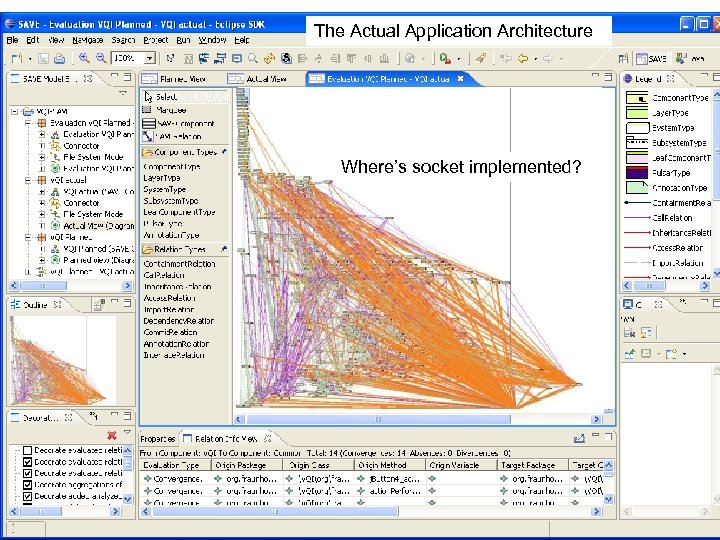Click the align-left toolbar icon
The width and height of the screenshot is (720, 540).
pyautogui.click(x=302, y=58)
